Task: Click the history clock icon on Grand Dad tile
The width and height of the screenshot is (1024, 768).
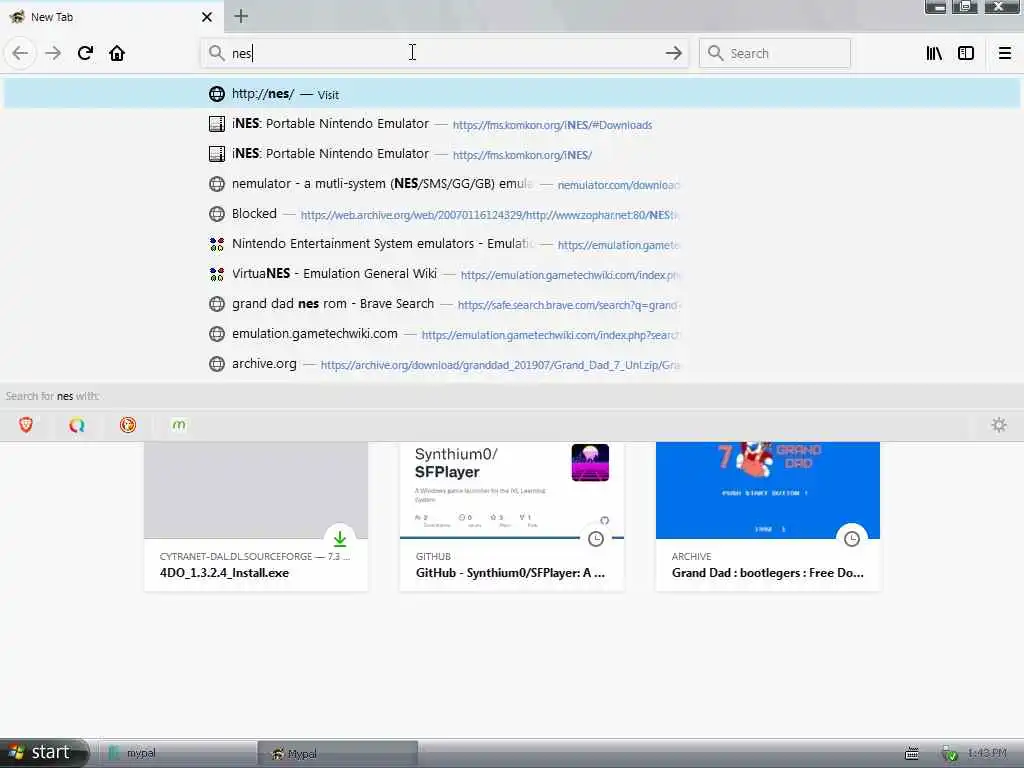Action: pos(852,539)
